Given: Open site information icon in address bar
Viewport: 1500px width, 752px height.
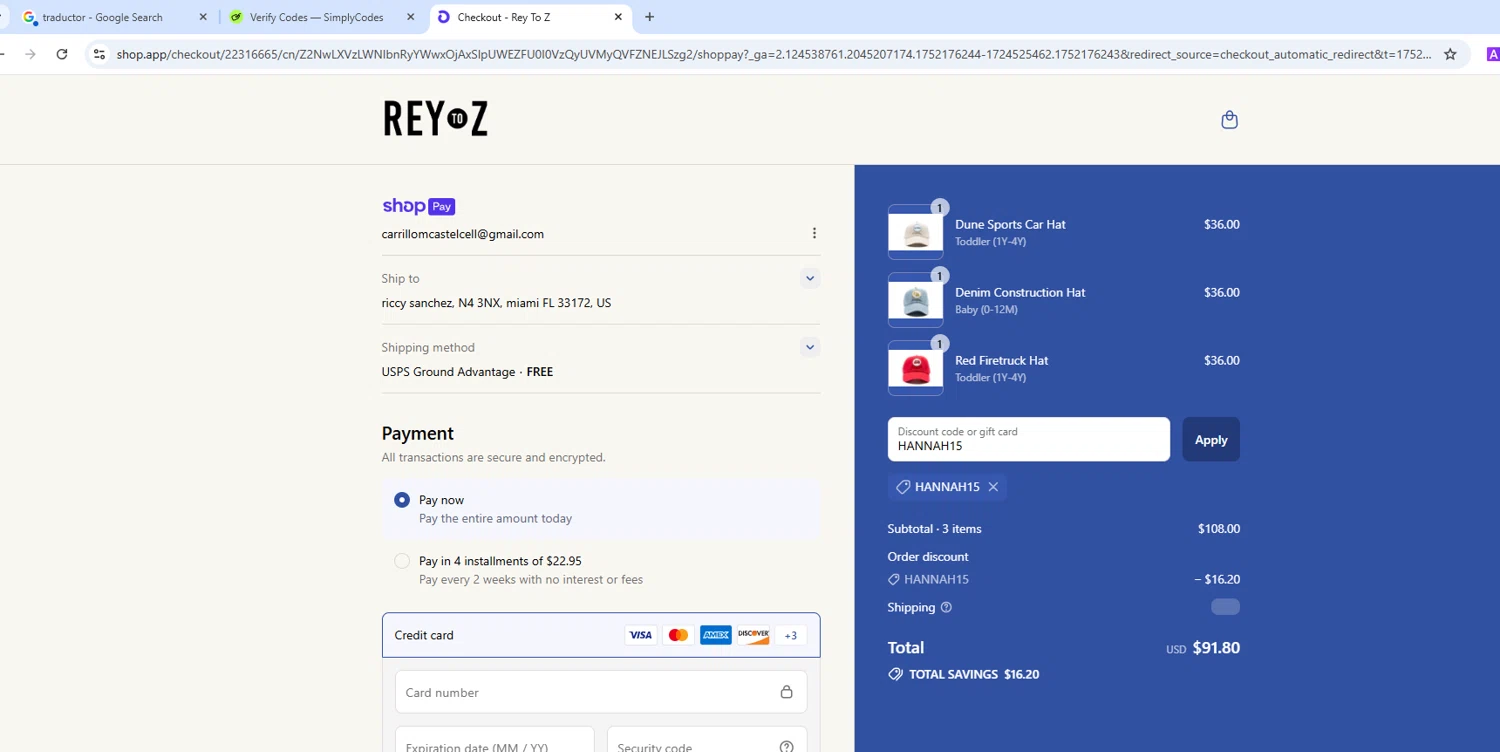Looking at the screenshot, I should point(99,54).
